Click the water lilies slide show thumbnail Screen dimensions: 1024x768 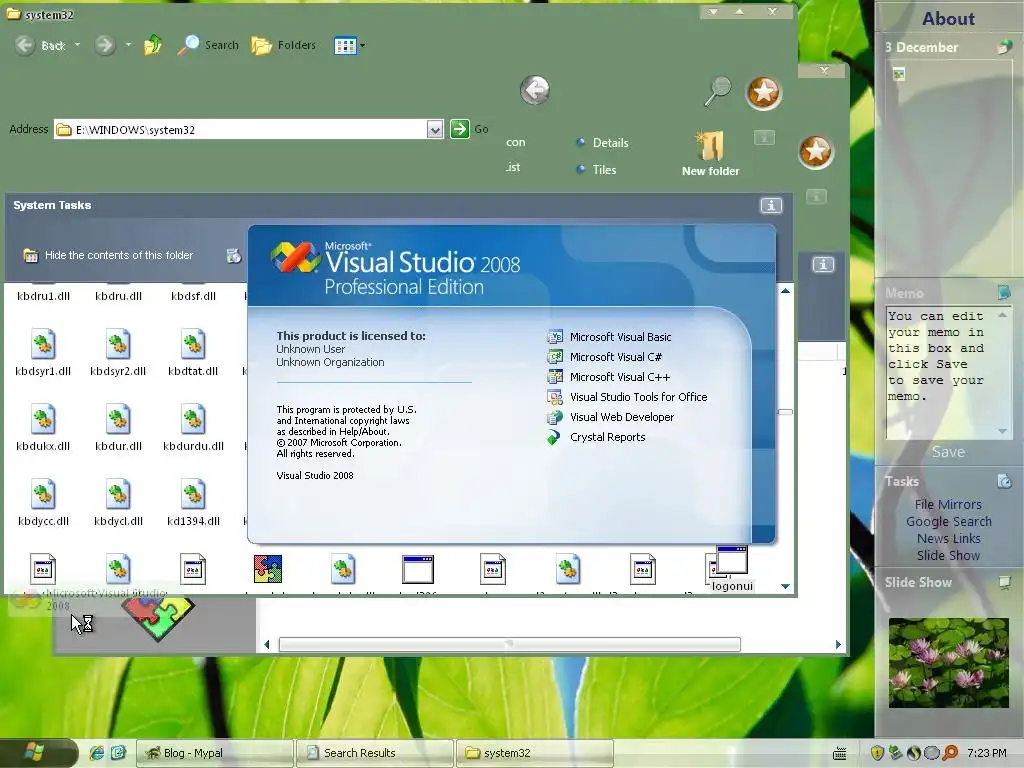[948, 663]
